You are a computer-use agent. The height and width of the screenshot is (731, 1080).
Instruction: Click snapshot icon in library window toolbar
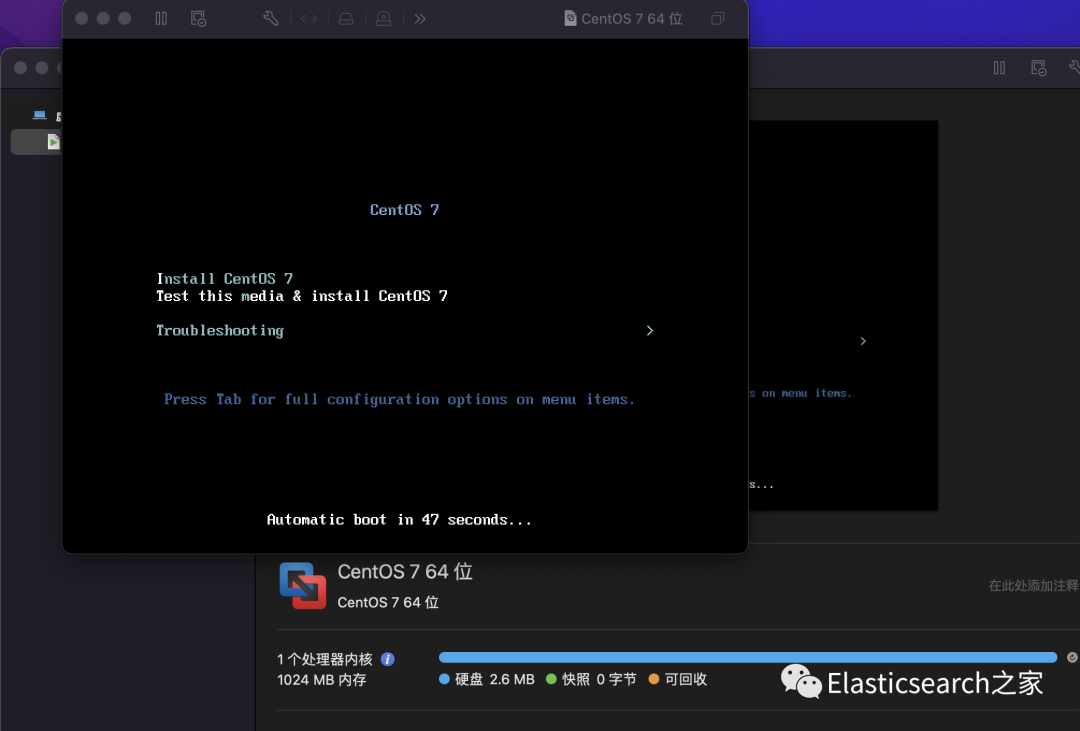1039,68
